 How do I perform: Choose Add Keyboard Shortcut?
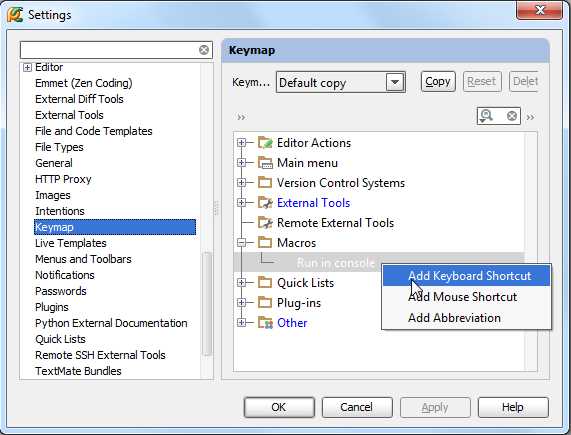coord(466,276)
